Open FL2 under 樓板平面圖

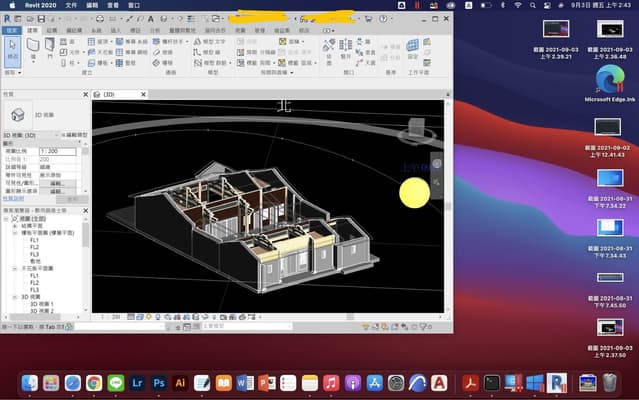pyautogui.click(x=35, y=247)
